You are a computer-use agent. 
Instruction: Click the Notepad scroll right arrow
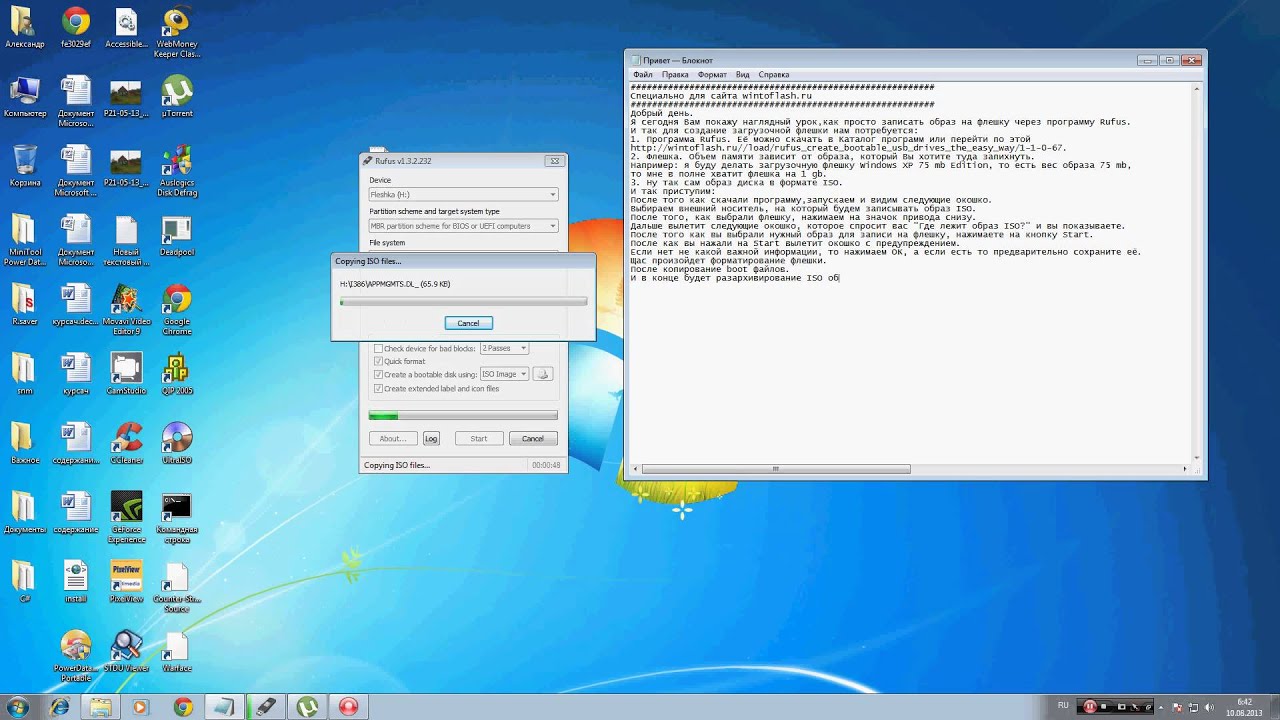tap(1185, 469)
